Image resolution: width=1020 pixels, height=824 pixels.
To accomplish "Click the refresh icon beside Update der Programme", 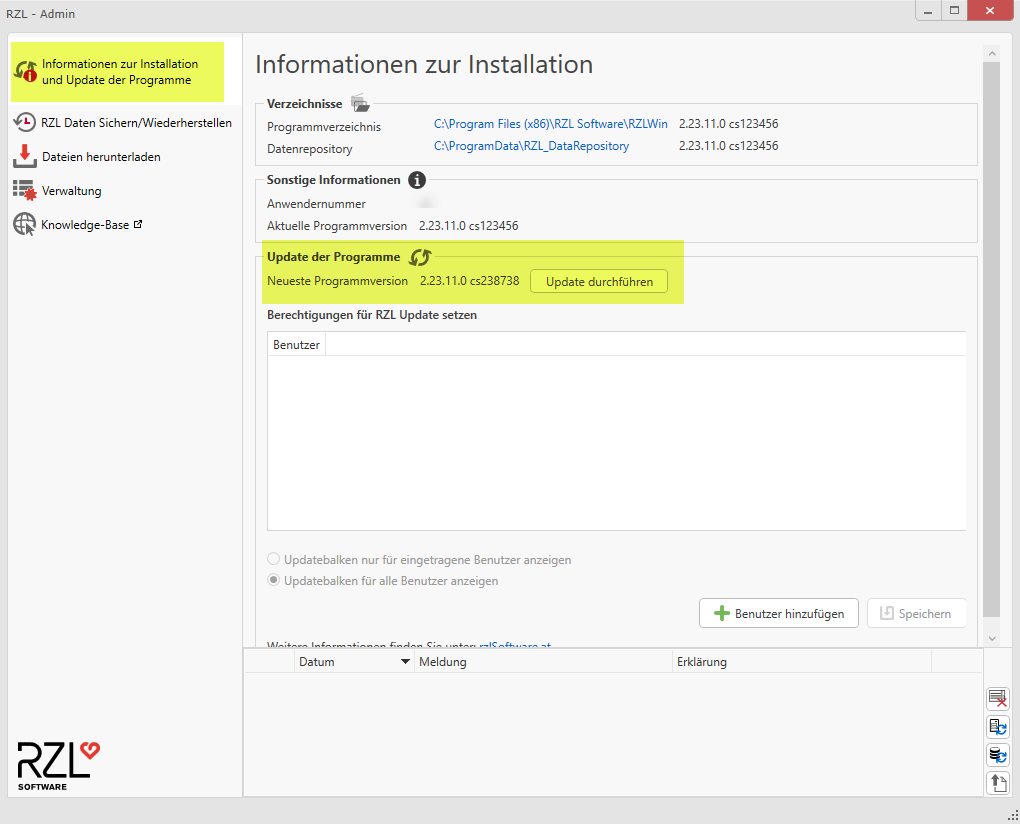I will pos(420,257).
